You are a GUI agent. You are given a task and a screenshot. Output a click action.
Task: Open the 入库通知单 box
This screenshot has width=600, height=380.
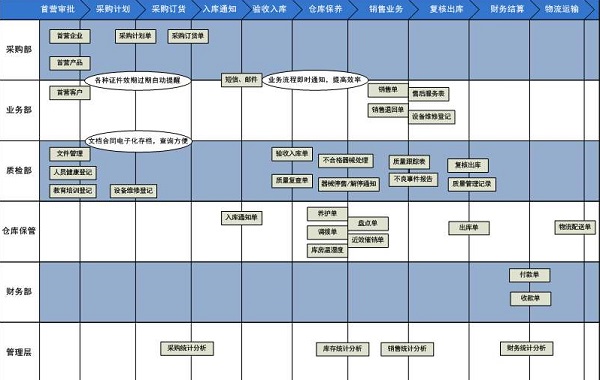[241, 218]
